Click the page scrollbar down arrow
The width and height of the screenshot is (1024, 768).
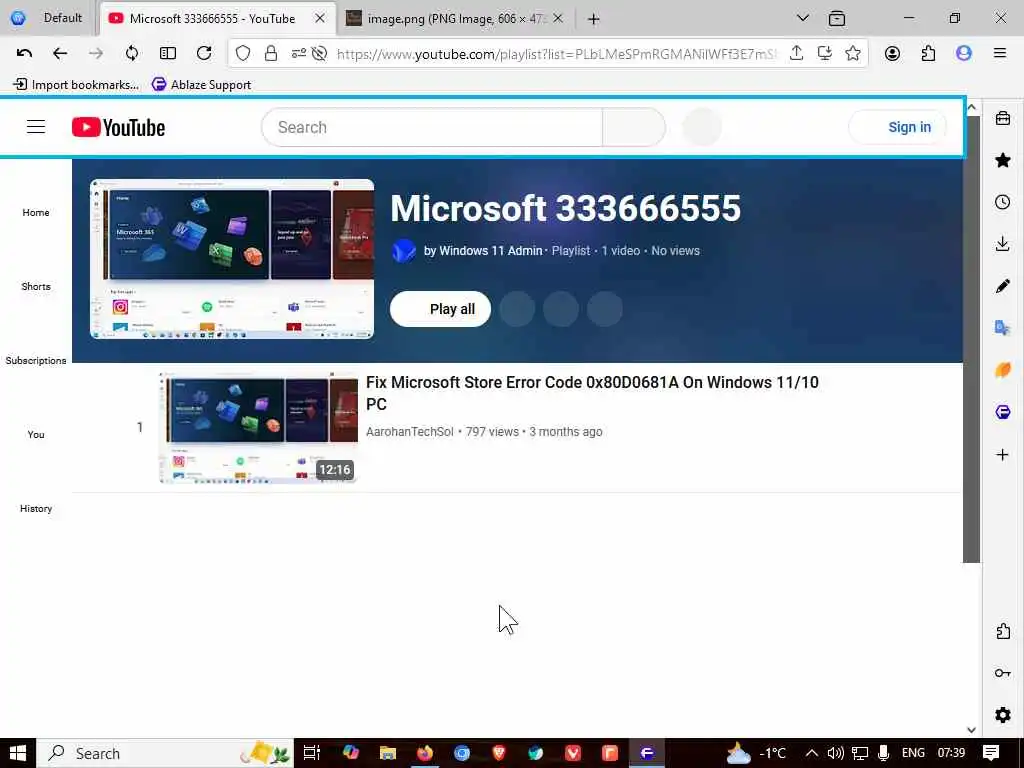972,729
